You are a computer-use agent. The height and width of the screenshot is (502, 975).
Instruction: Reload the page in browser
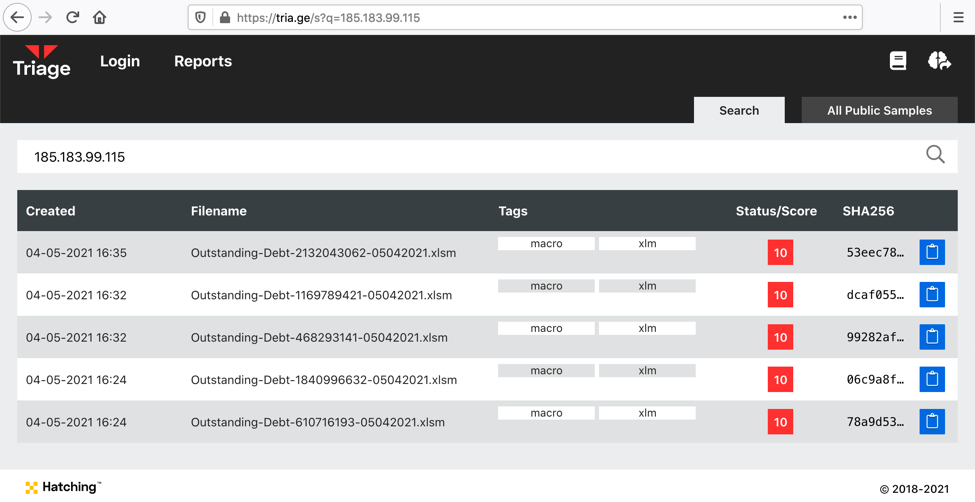point(72,17)
